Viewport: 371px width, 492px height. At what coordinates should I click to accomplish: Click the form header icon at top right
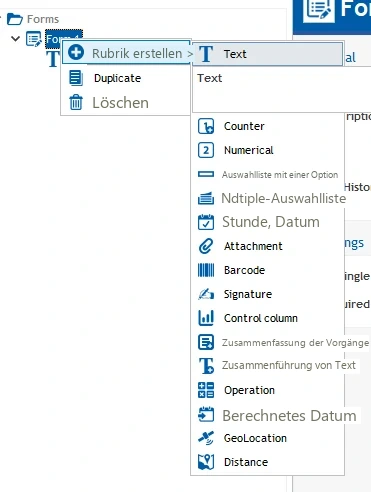(319, 10)
